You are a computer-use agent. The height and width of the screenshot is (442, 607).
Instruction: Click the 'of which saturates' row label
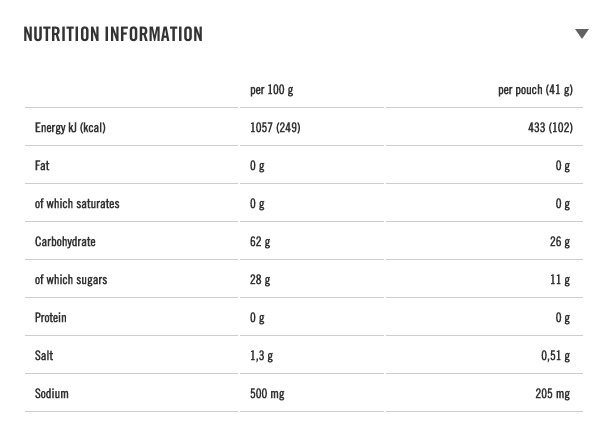[x=77, y=204]
